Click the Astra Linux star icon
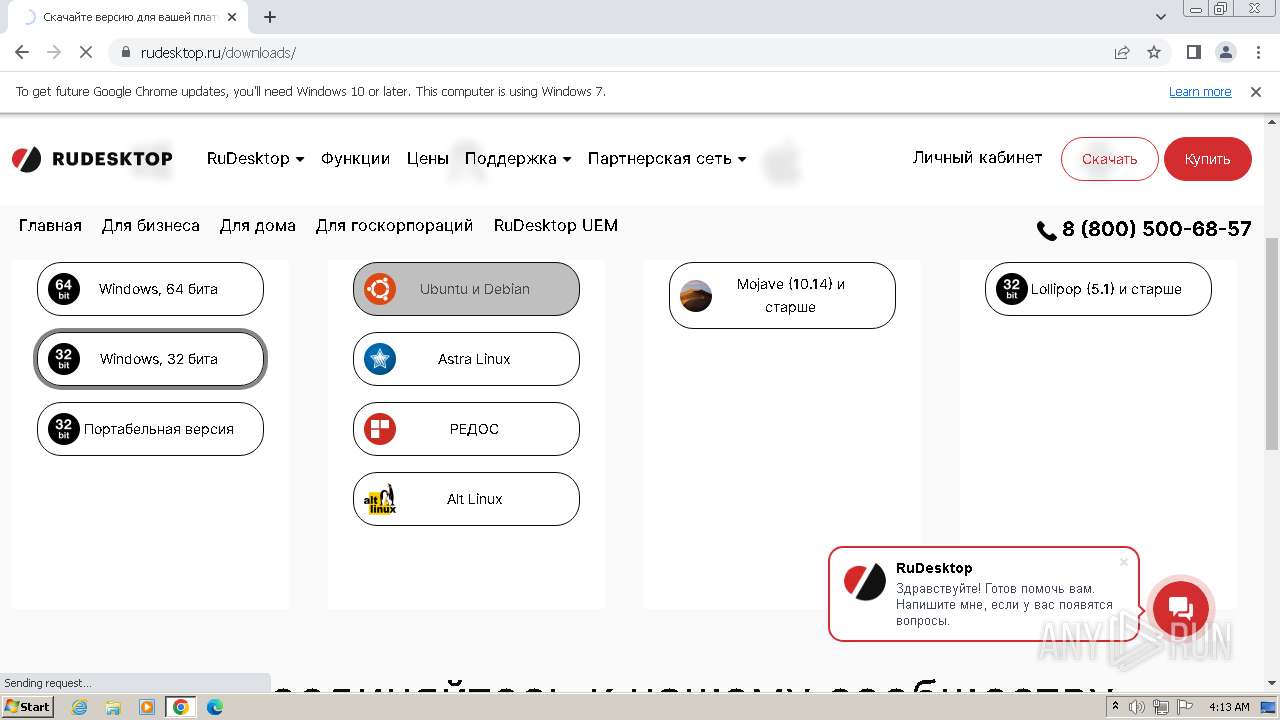 [380, 359]
